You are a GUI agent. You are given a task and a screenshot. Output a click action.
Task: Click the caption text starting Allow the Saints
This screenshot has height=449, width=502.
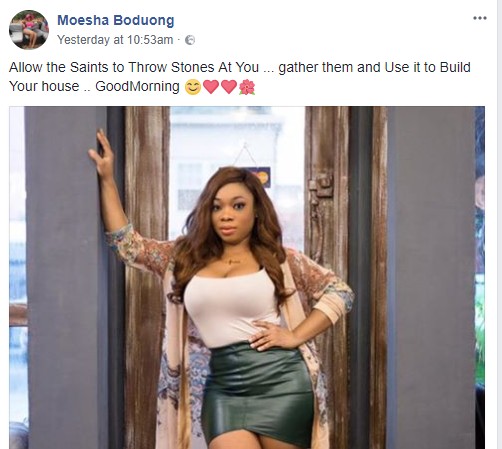coord(240,77)
